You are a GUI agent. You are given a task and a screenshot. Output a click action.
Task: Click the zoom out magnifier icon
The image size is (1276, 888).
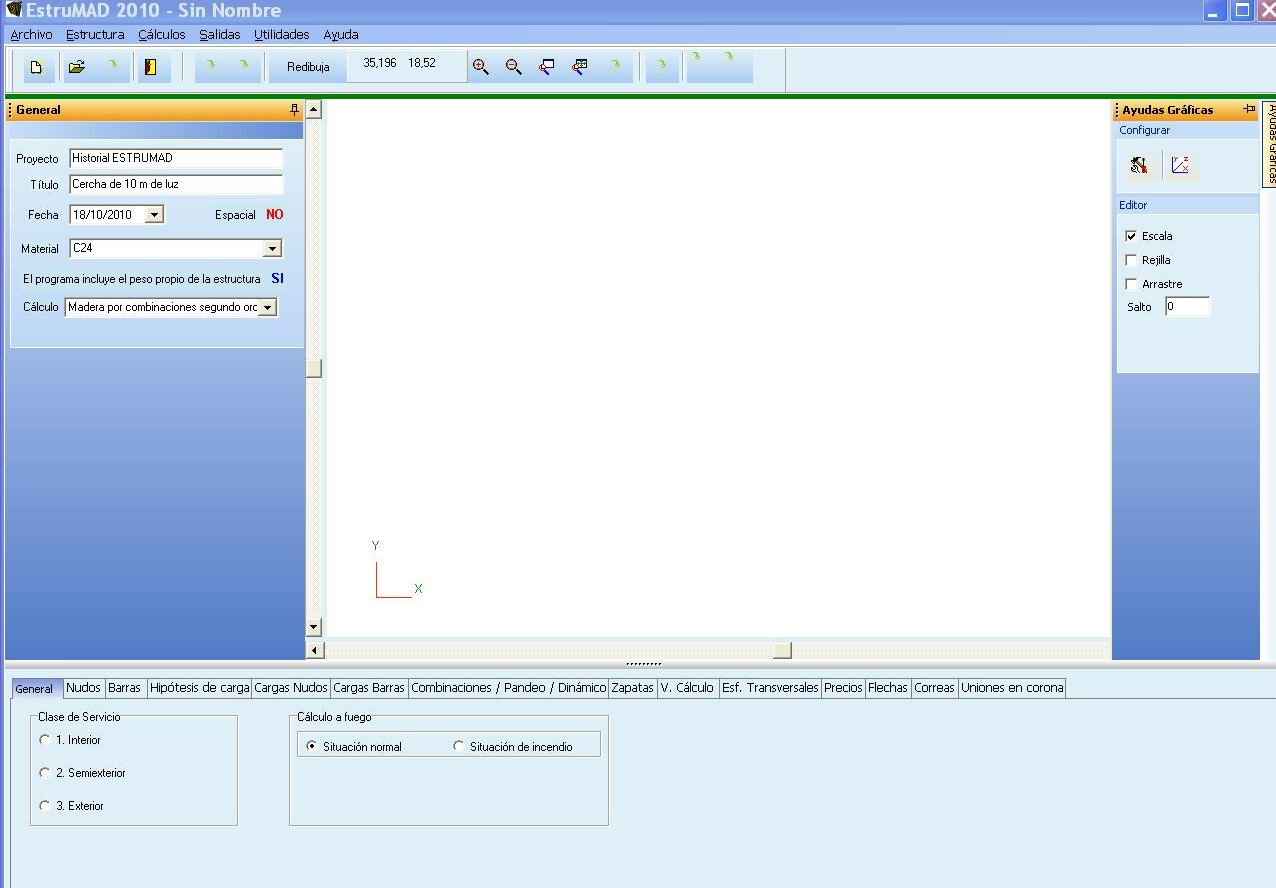coord(514,68)
